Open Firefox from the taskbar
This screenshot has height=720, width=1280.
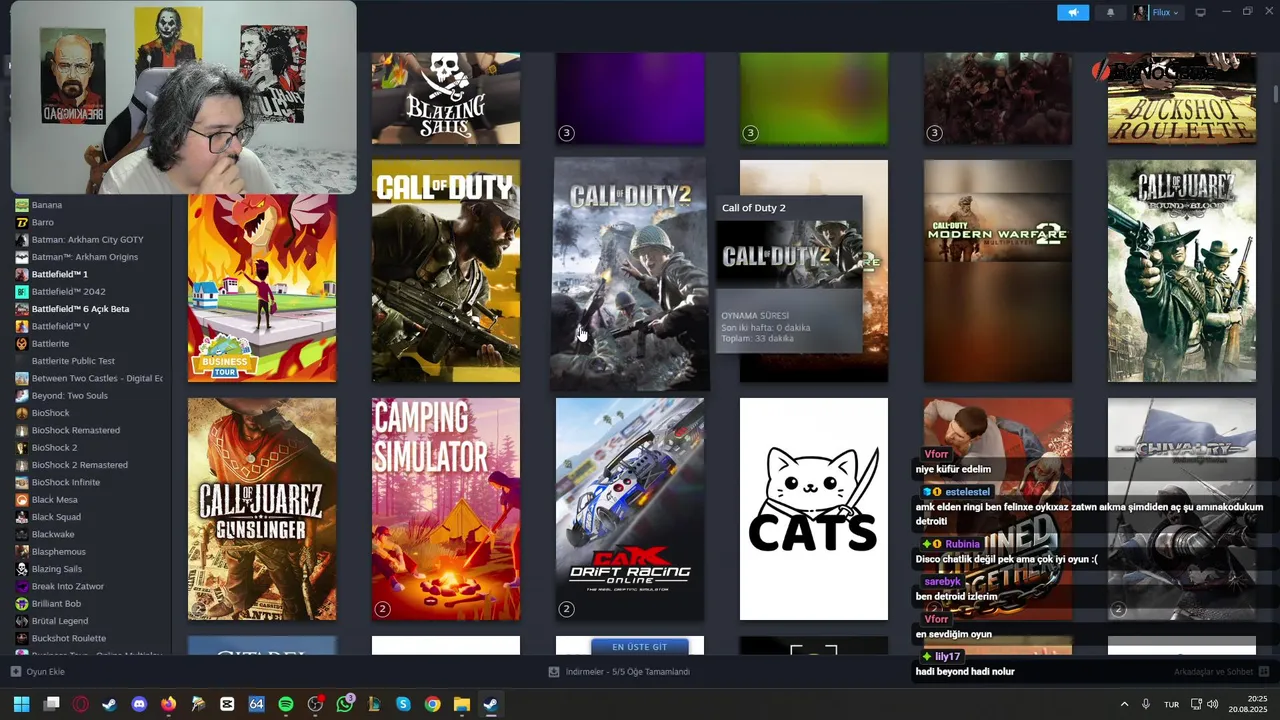tap(168, 704)
